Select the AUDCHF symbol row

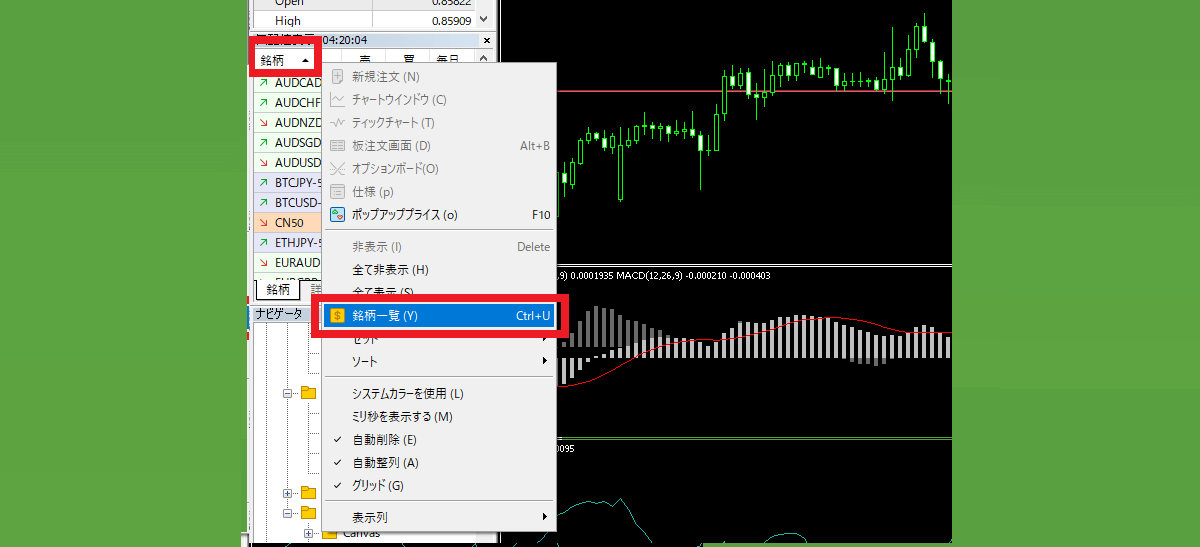289,103
